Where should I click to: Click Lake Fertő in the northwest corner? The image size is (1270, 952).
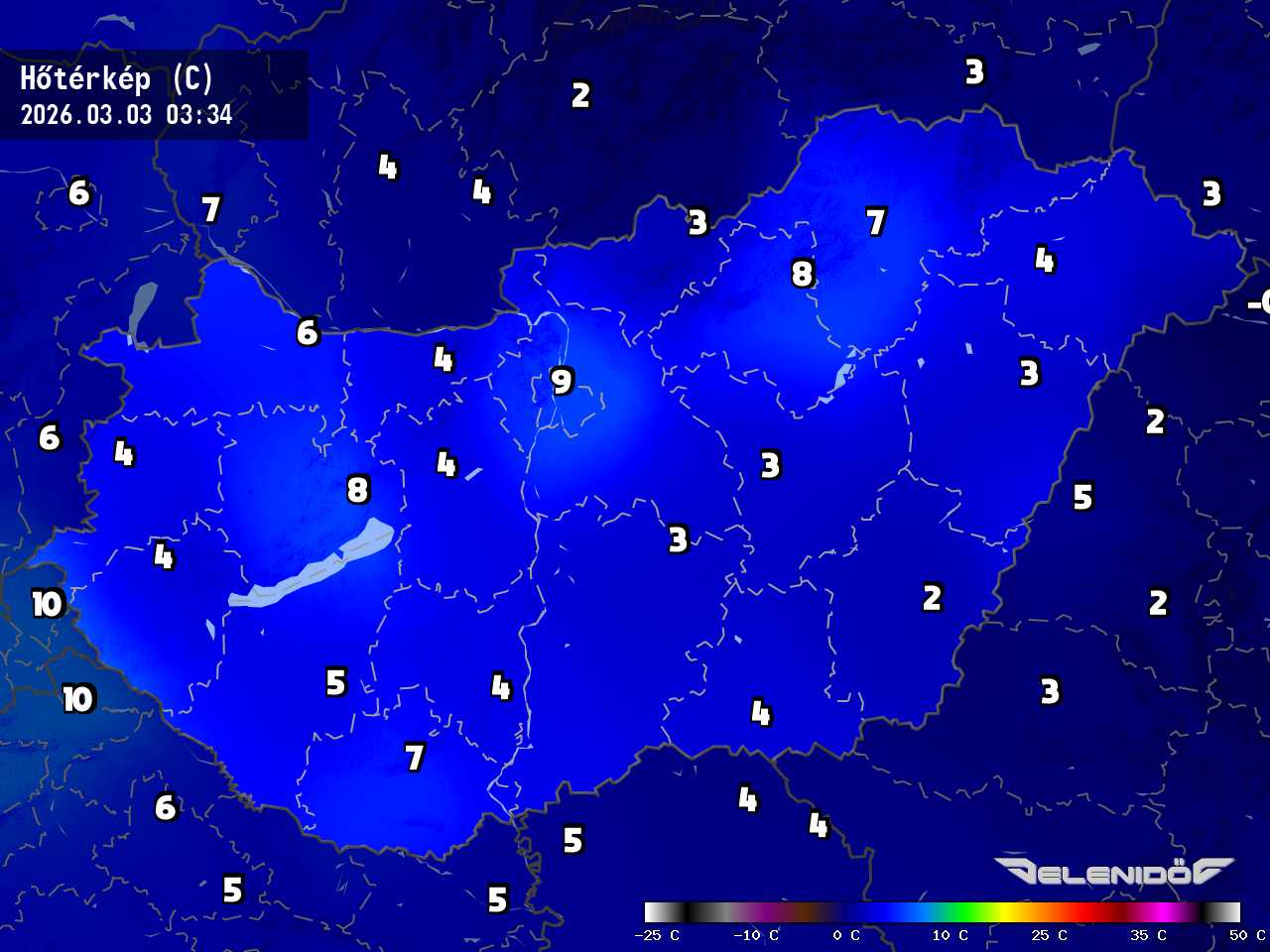tap(142, 311)
